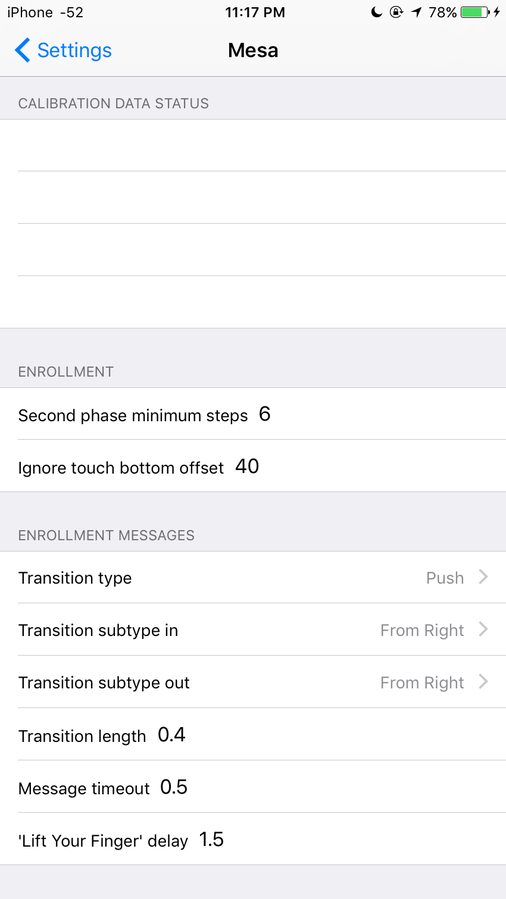This screenshot has width=506, height=899.
Task: Tap the green battery icon
Action: coord(476,13)
